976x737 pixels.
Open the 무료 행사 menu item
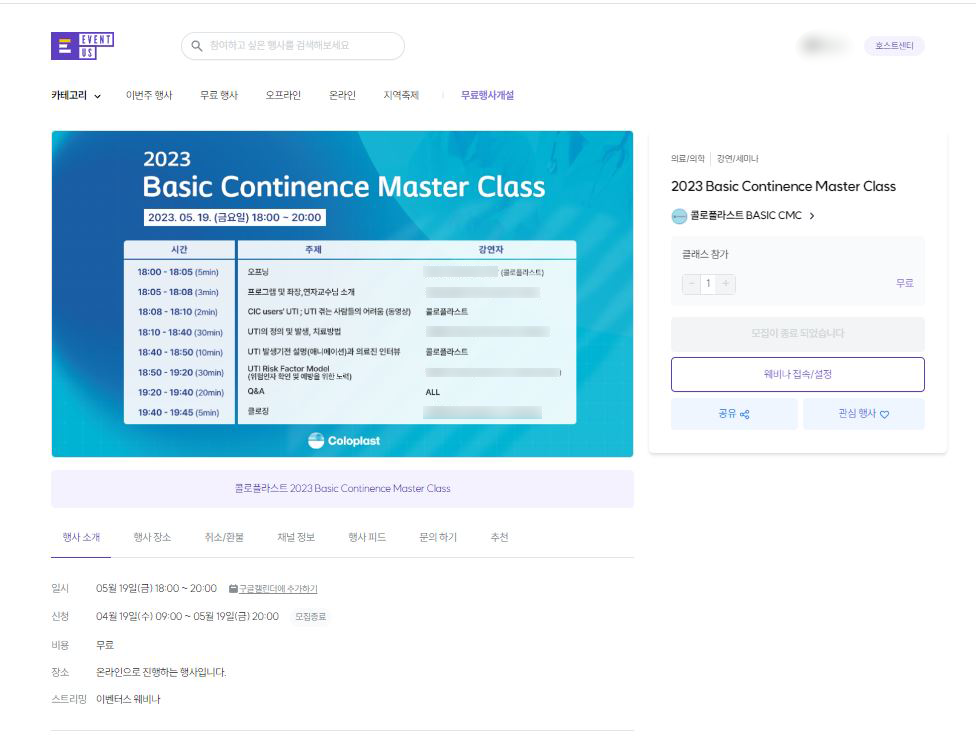pyautogui.click(x=218, y=95)
